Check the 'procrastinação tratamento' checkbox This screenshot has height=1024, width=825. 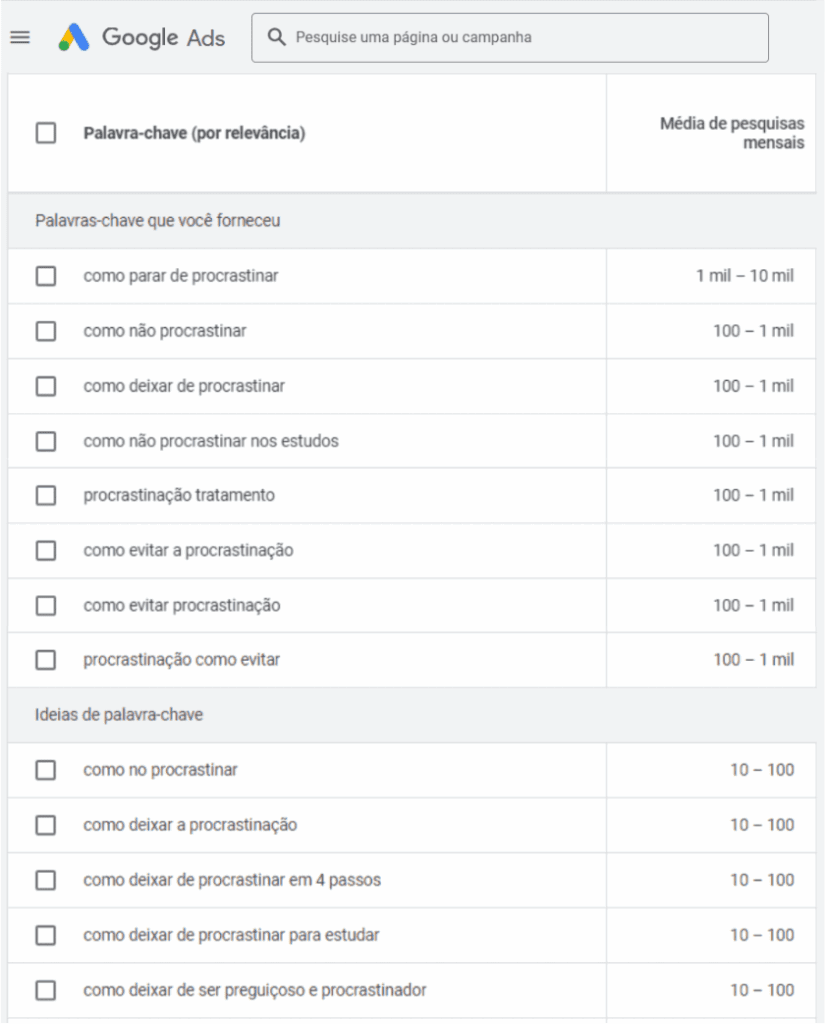46,495
